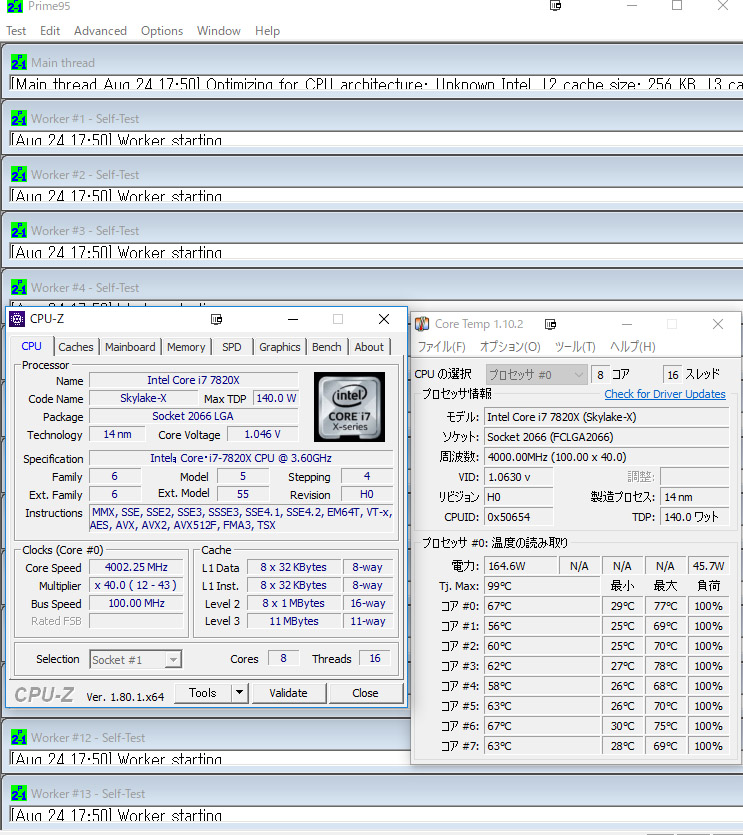Click the Core Speed value field
The image size is (743, 835).
tap(136, 568)
